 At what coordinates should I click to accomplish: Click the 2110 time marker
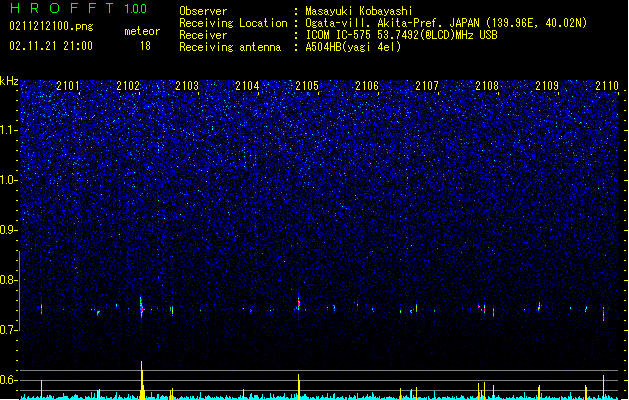[x=607, y=86]
